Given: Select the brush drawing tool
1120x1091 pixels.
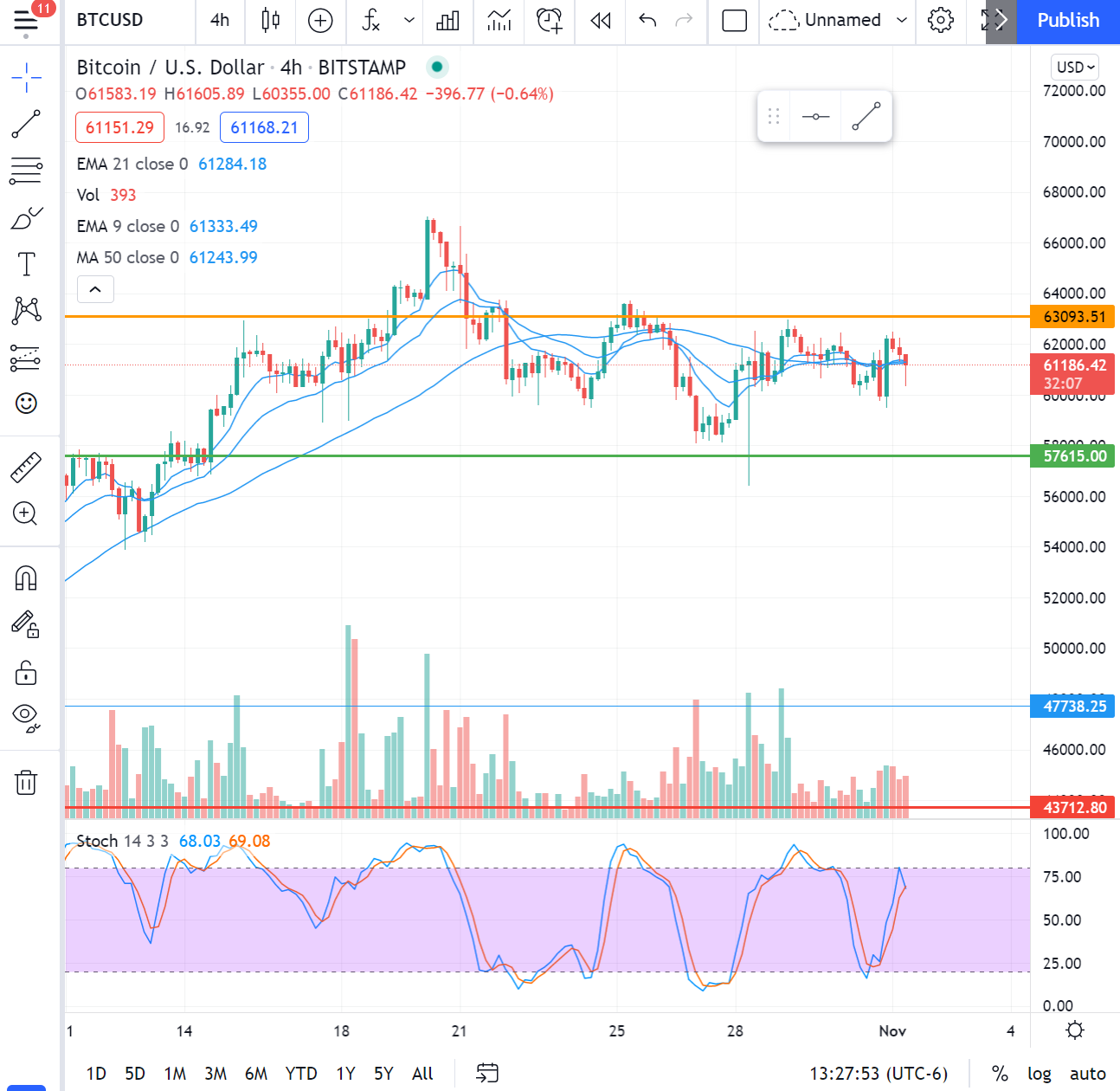Looking at the screenshot, I should coord(27,217).
